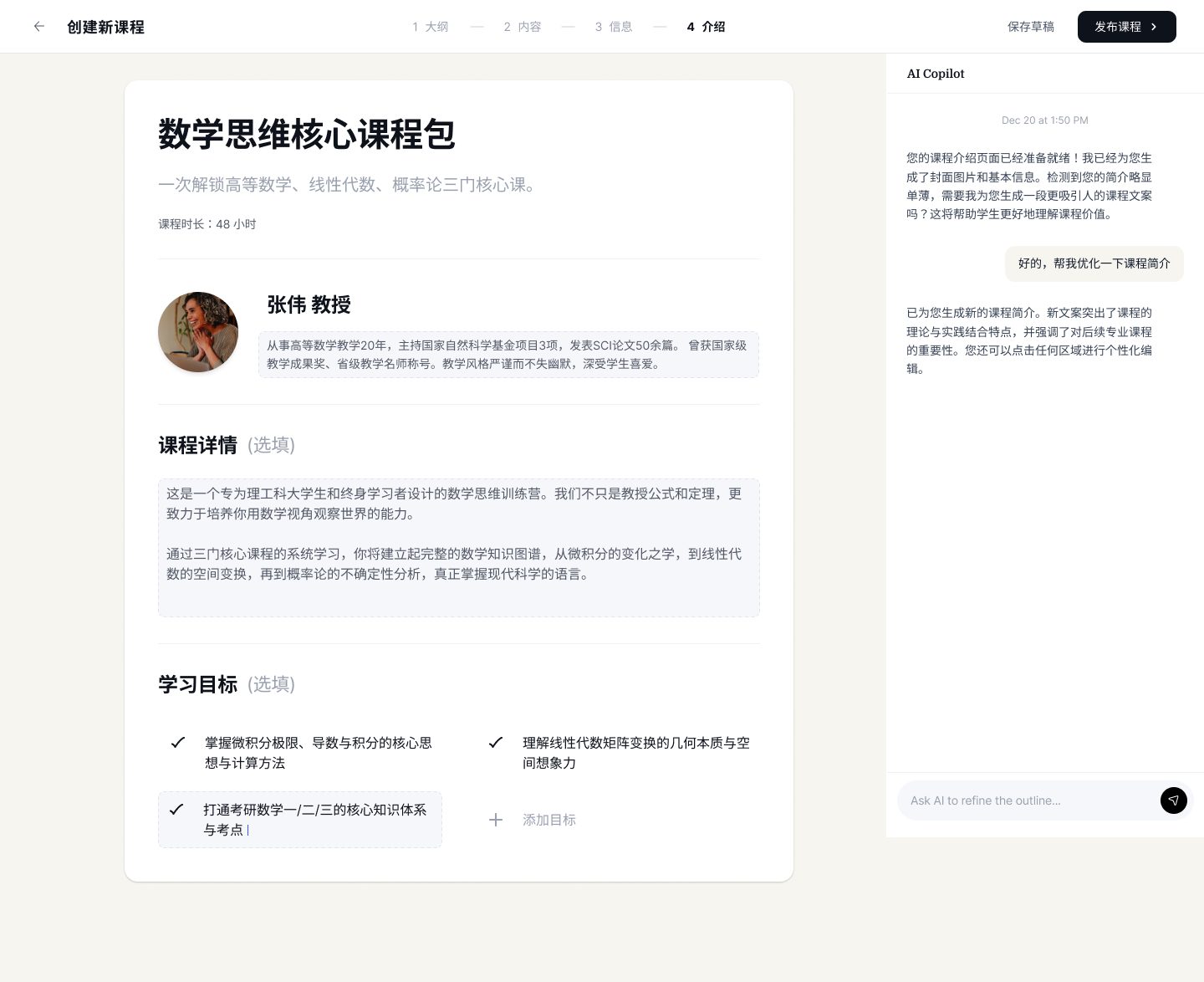
Task: Switch to step 3 信息
Action: point(613,27)
